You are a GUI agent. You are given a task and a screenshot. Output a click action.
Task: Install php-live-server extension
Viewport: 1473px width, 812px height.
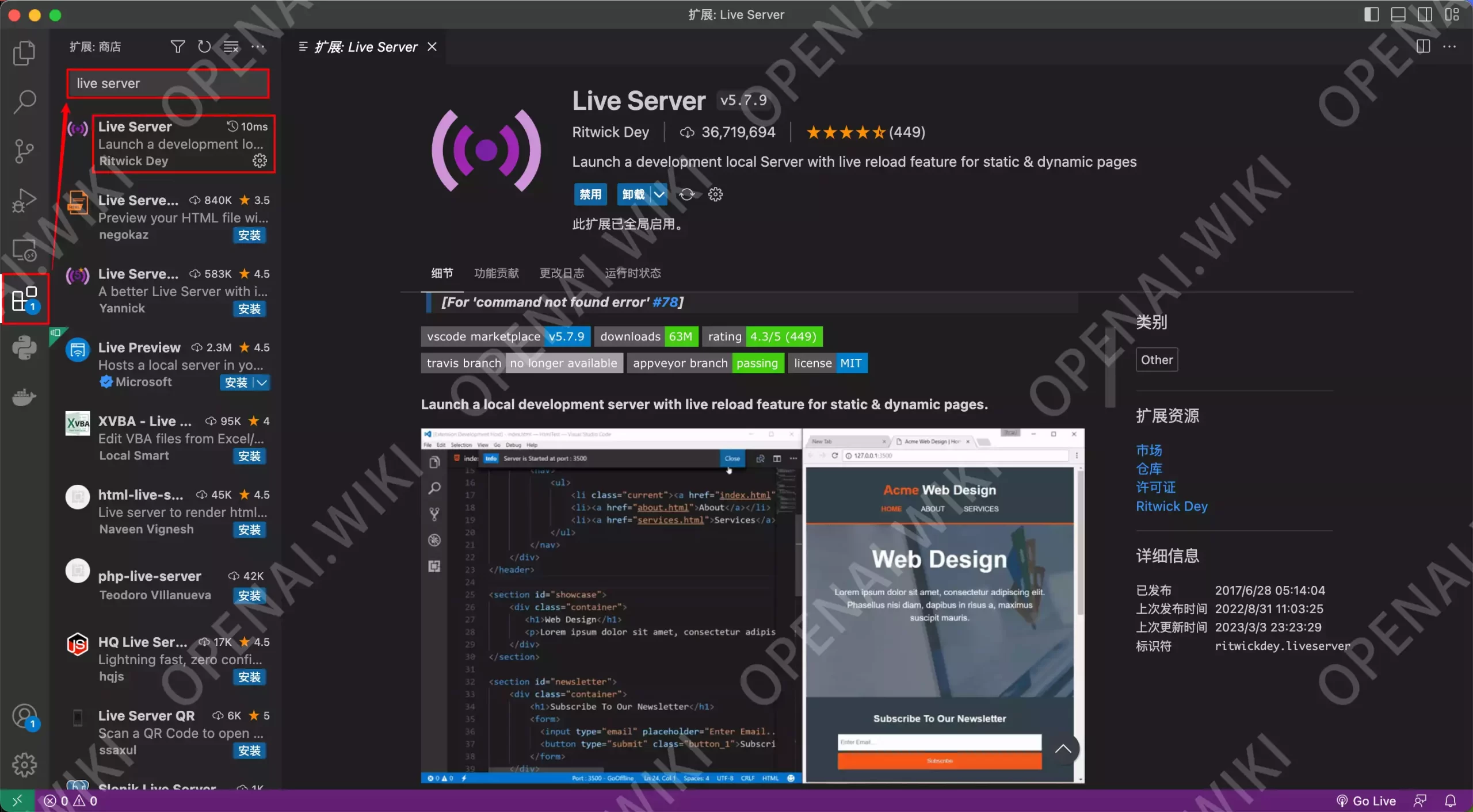249,596
